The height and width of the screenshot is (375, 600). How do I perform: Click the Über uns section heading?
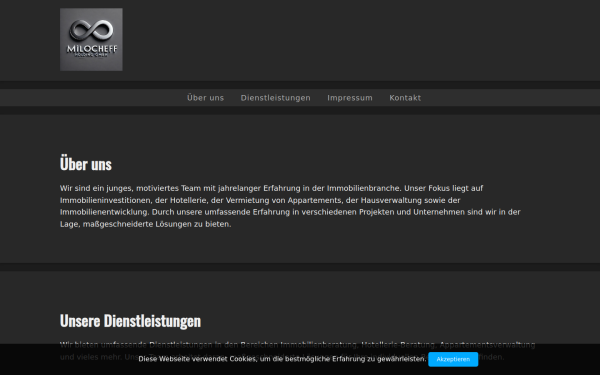pyautogui.click(x=86, y=164)
